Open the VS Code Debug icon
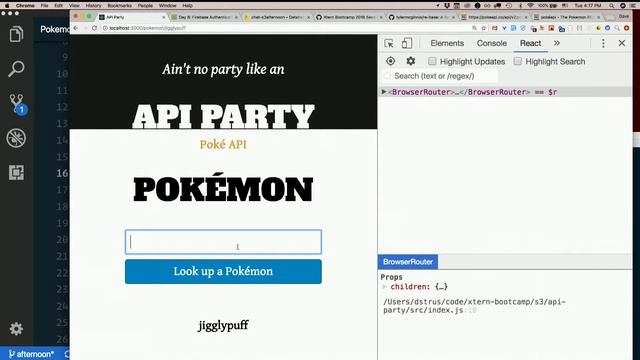The width and height of the screenshot is (640, 360). [x=16, y=138]
